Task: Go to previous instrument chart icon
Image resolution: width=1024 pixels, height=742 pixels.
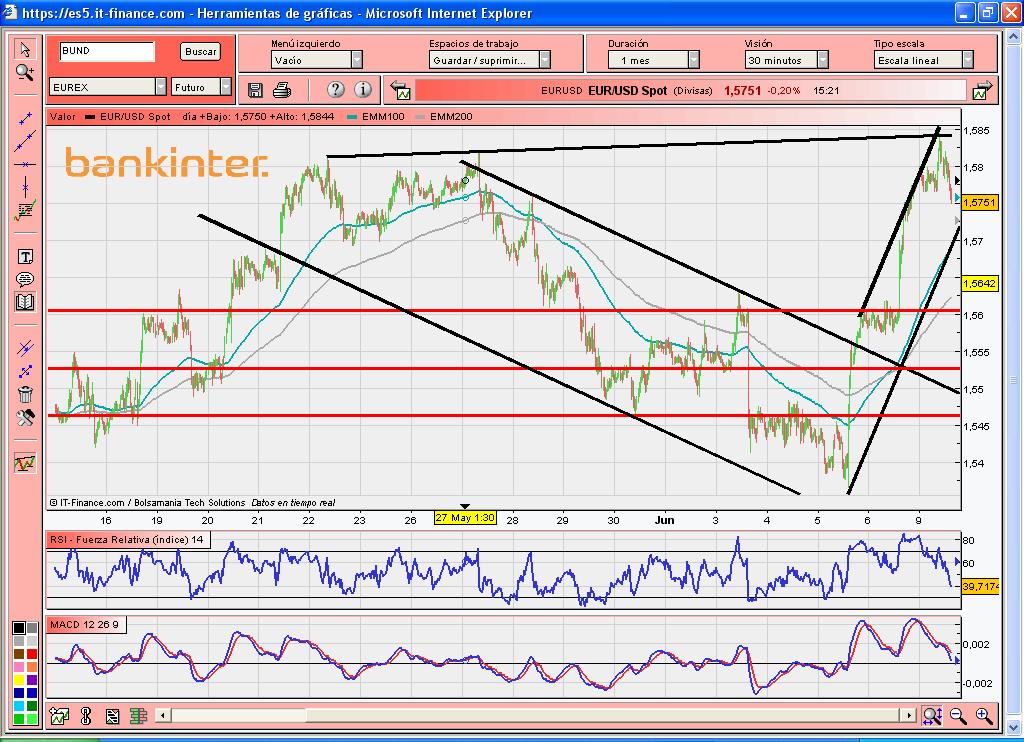Action: [x=400, y=90]
